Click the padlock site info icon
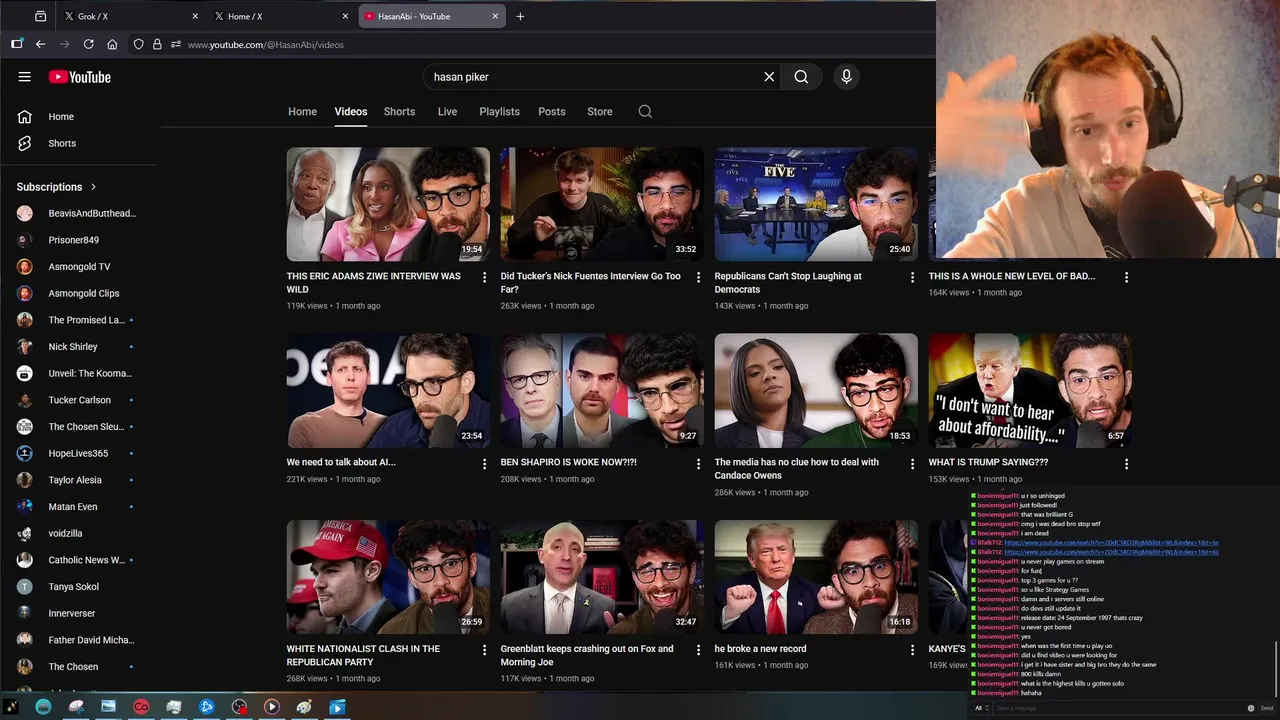The image size is (1280, 720). (x=157, y=44)
